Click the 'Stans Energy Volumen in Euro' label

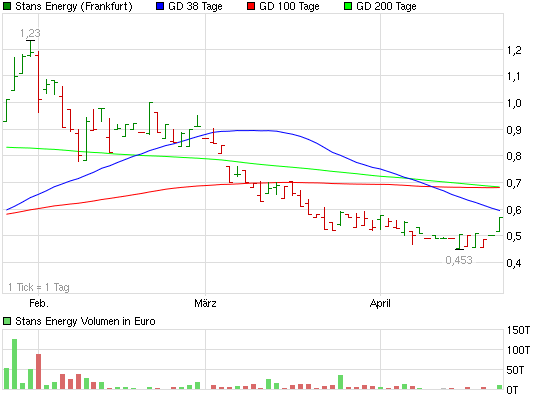(85, 321)
